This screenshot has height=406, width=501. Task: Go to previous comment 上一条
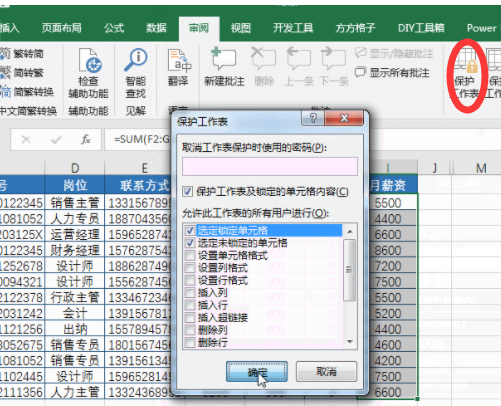(x=299, y=67)
